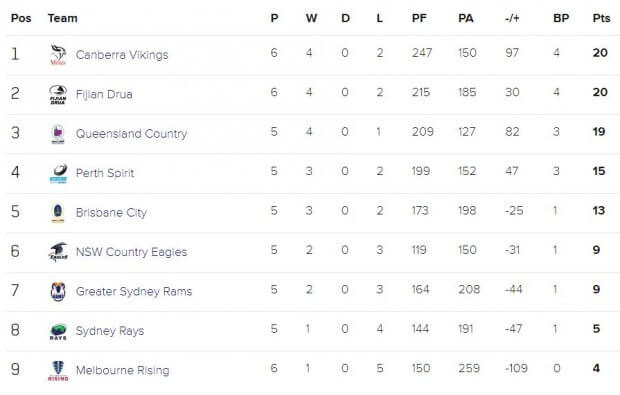Click the Queensland Country team logo
The image size is (620, 395).
pos(58,134)
